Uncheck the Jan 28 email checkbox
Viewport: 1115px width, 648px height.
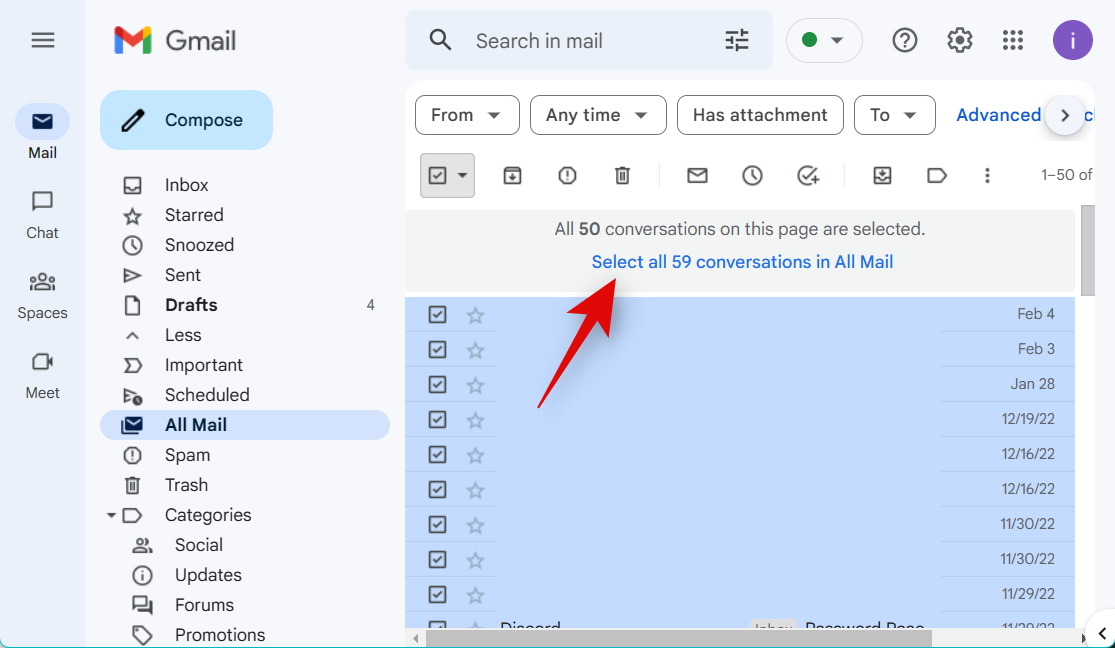(437, 385)
